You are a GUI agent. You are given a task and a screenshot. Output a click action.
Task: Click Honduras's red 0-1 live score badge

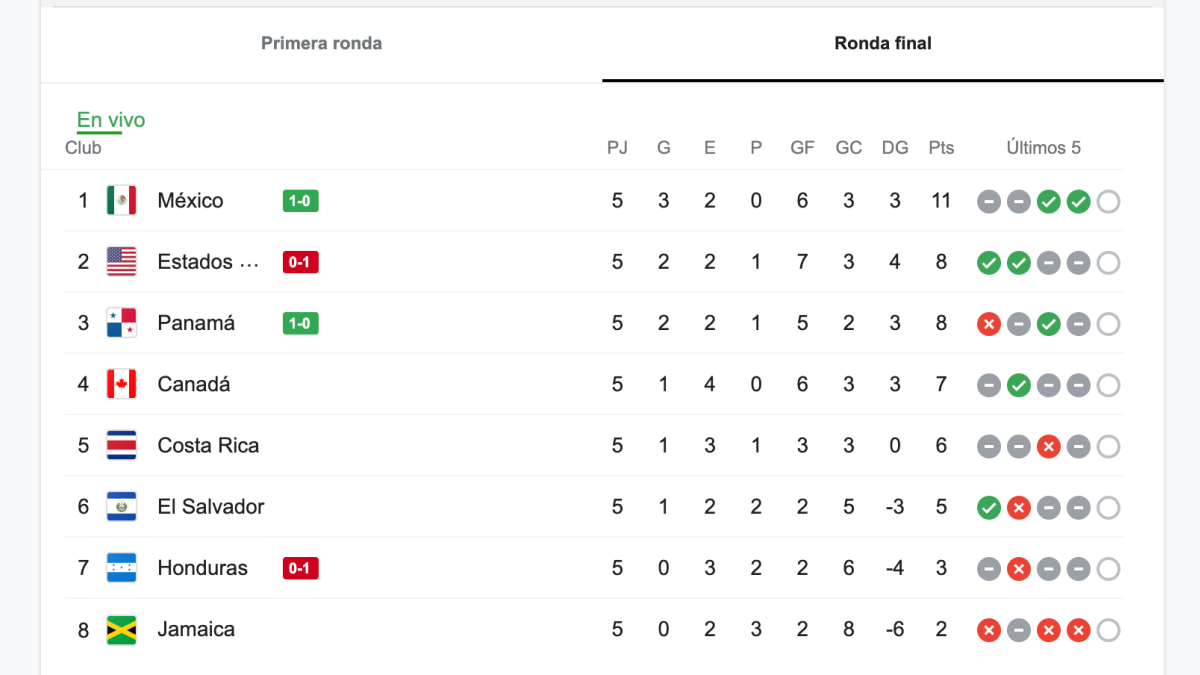(x=300, y=568)
